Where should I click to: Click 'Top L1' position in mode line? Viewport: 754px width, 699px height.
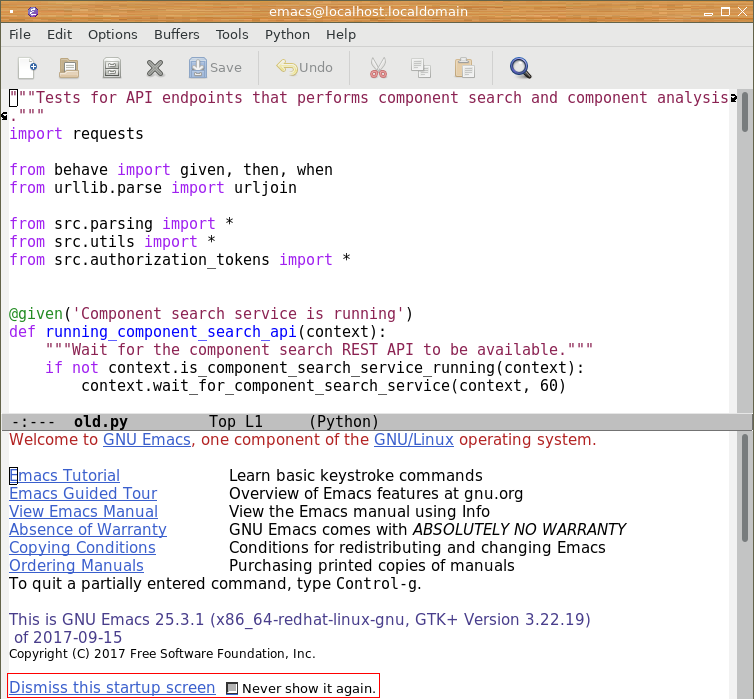(x=236, y=422)
